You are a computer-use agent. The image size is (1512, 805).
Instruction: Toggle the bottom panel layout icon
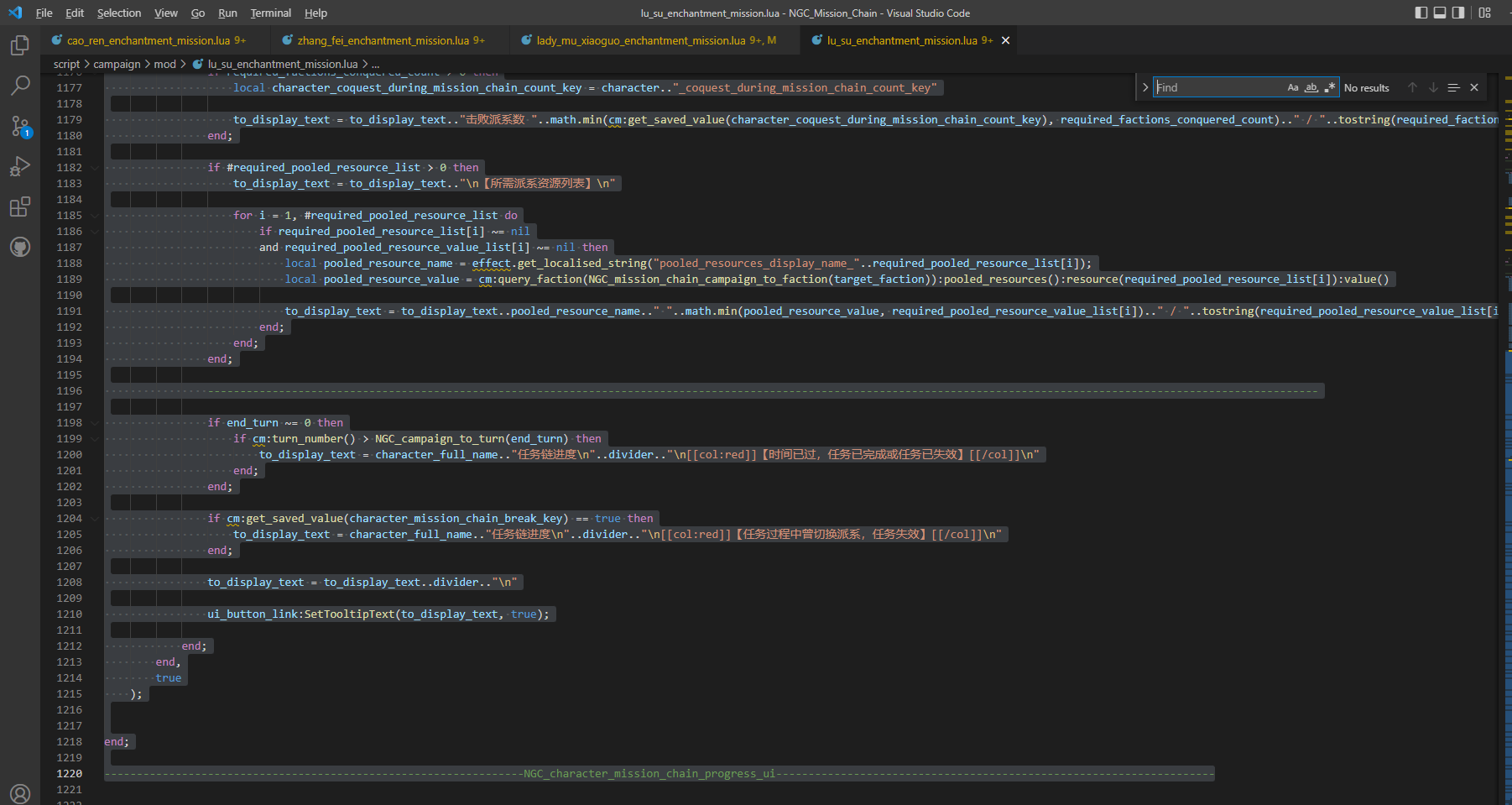click(x=1441, y=13)
